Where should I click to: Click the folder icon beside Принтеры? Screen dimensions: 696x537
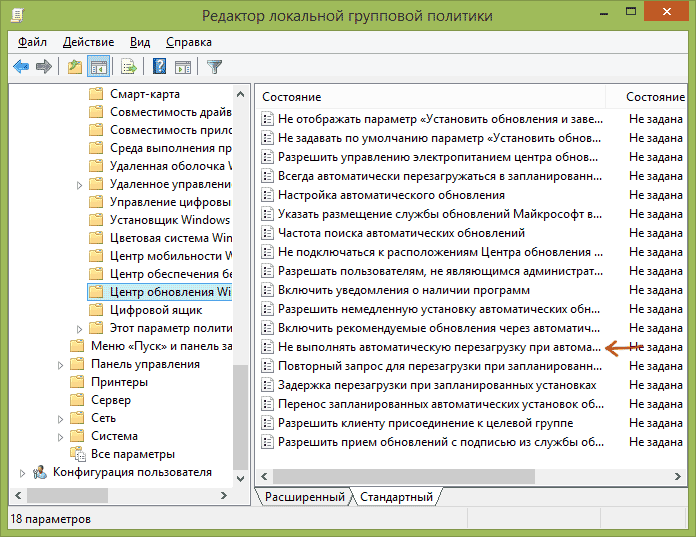(77, 382)
